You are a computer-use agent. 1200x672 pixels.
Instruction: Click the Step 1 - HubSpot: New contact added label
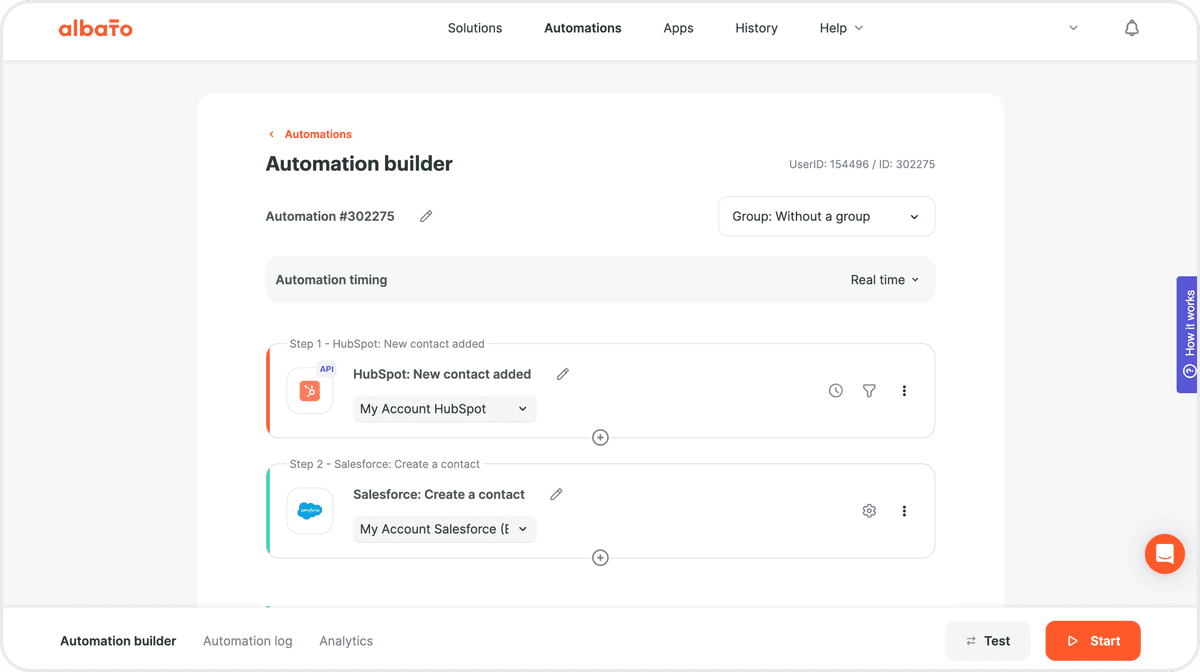click(x=387, y=344)
